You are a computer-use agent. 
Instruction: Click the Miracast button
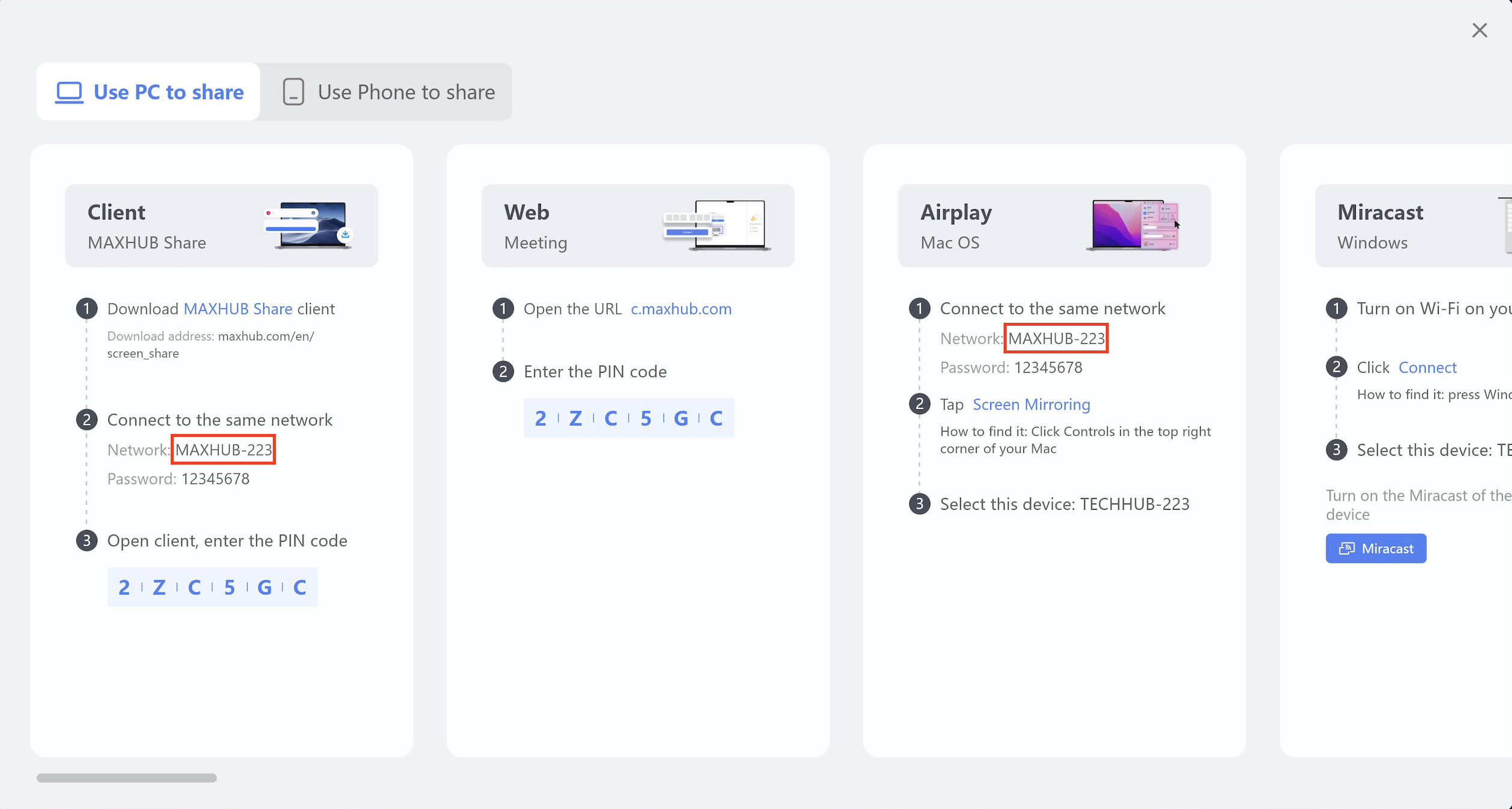click(1376, 548)
